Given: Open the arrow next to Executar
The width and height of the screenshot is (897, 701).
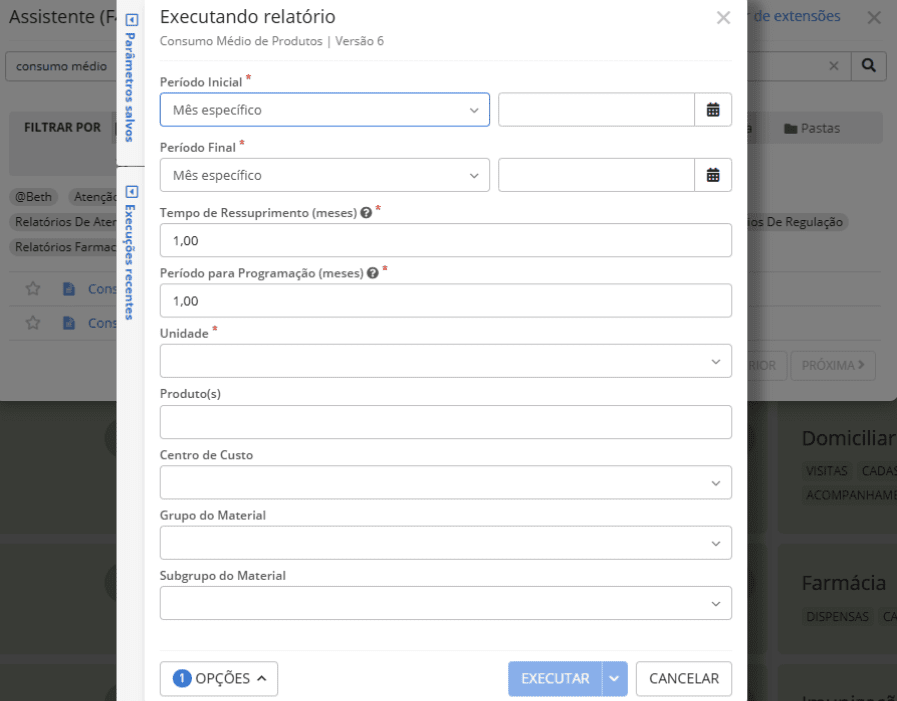Looking at the screenshot, I should [x=615, y=679].
